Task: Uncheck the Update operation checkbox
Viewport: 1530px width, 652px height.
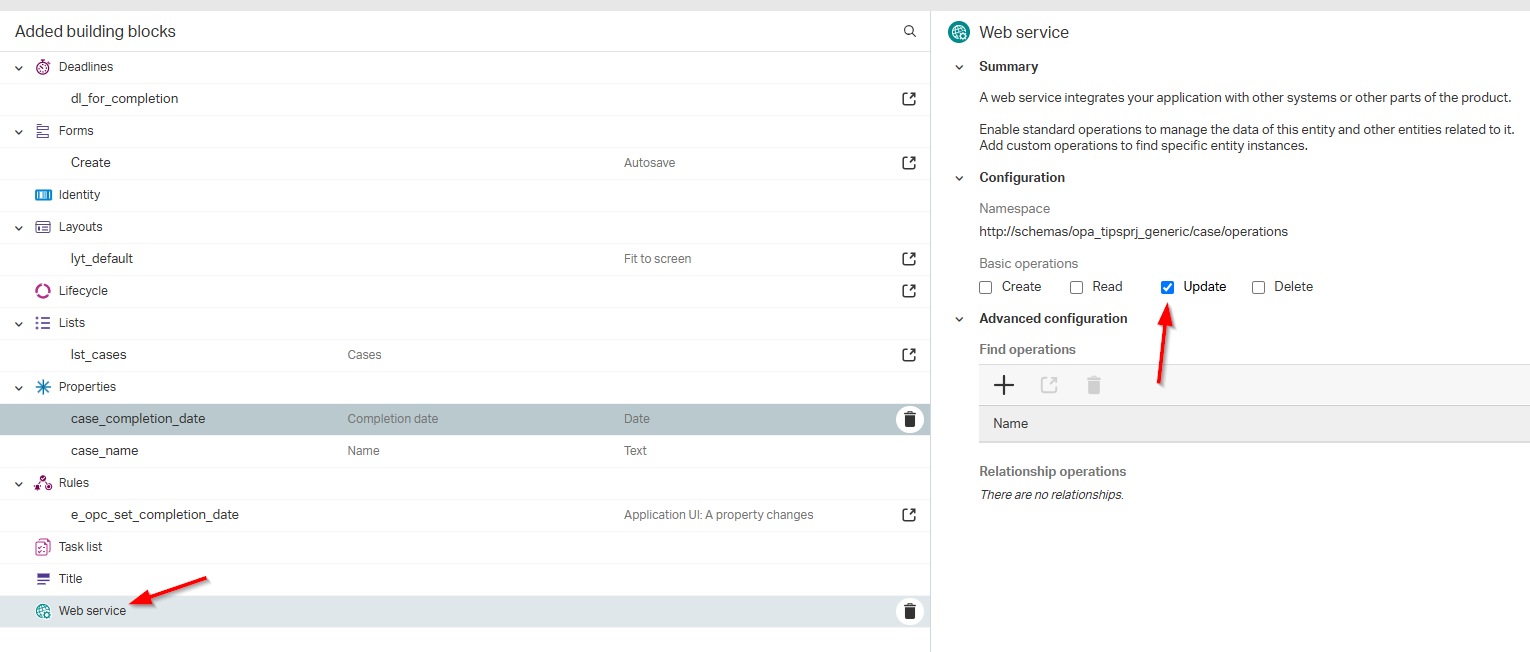Action: 1167,287
